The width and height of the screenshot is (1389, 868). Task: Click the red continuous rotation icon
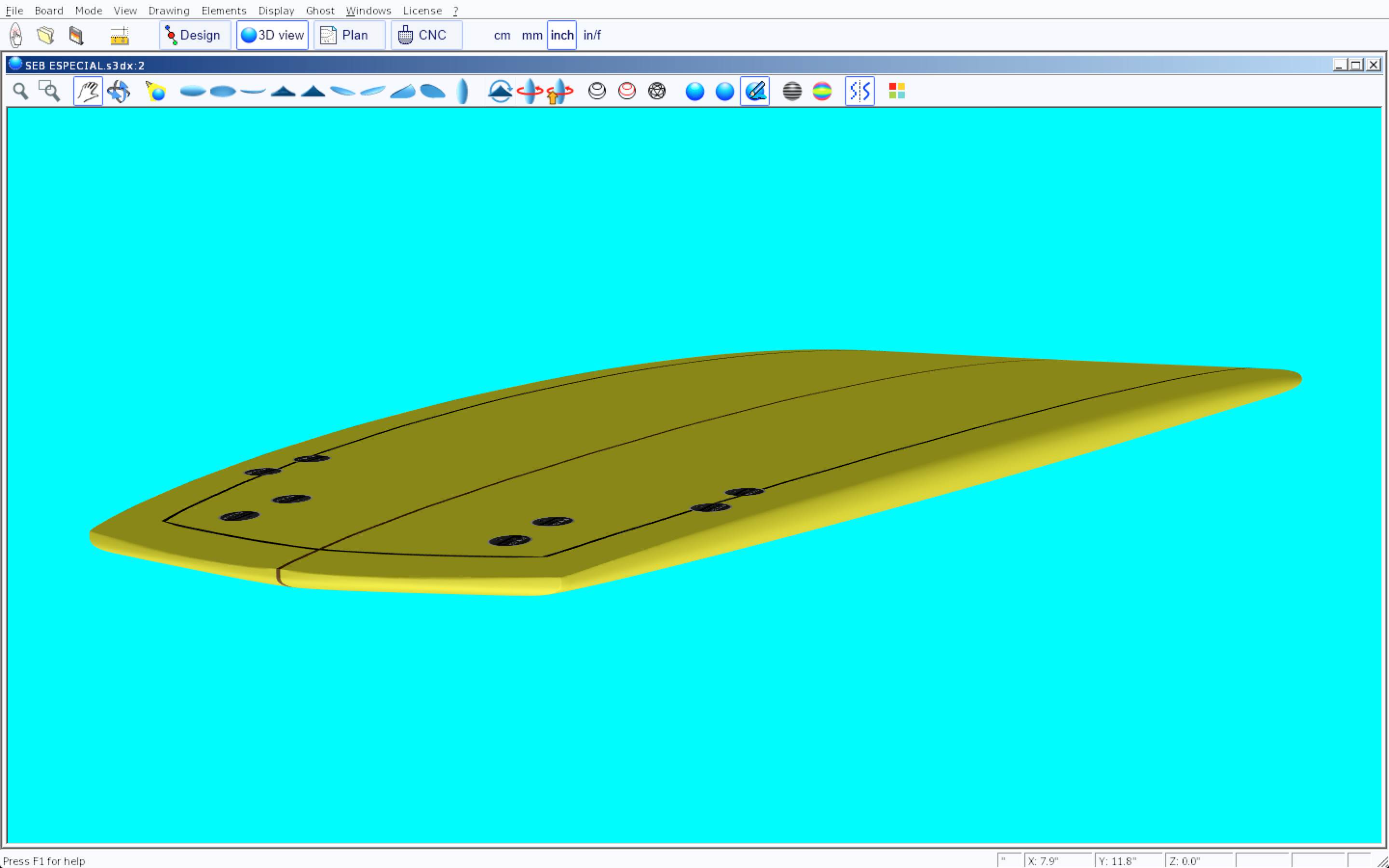pyautogui.click(x=529, y=91)
